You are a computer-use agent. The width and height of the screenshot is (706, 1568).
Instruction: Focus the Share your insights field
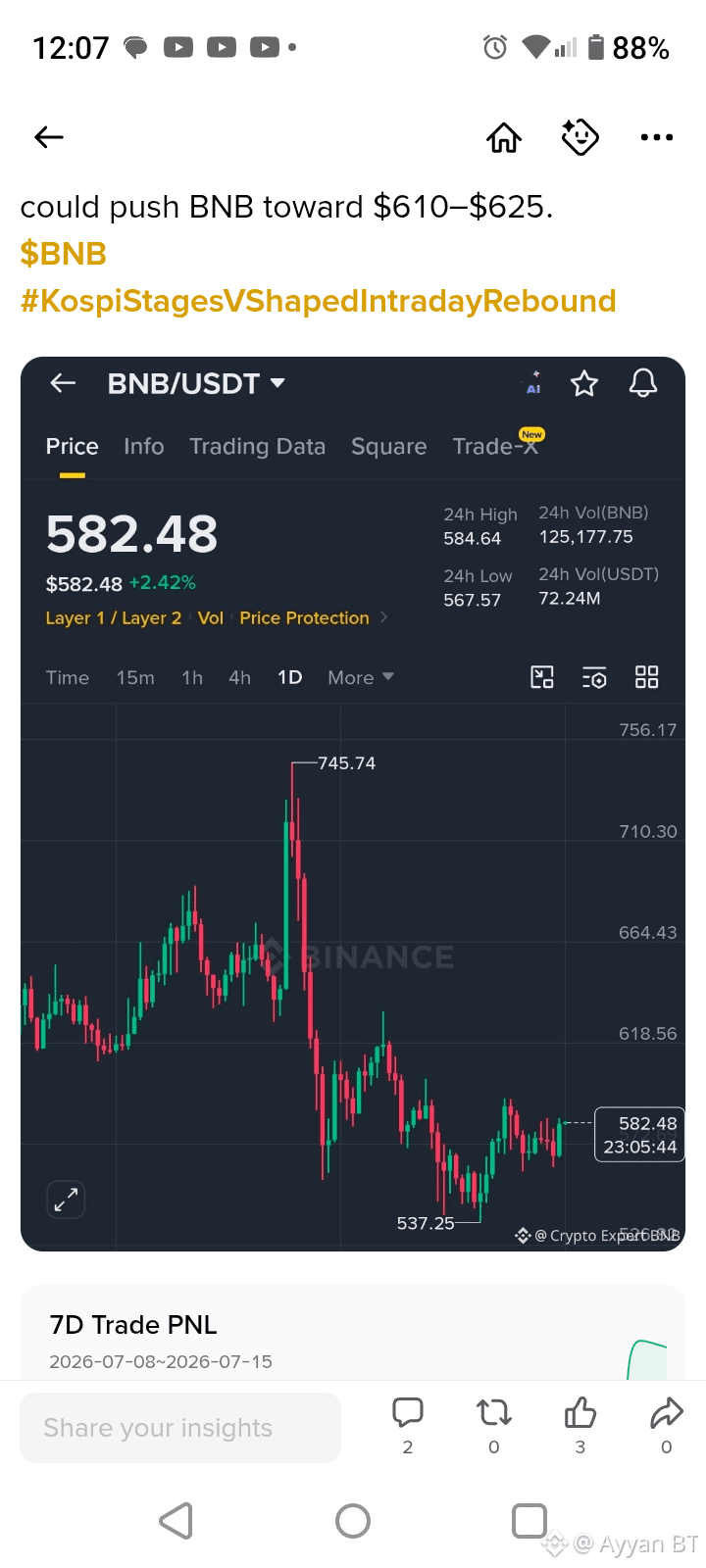[180, 1428]
